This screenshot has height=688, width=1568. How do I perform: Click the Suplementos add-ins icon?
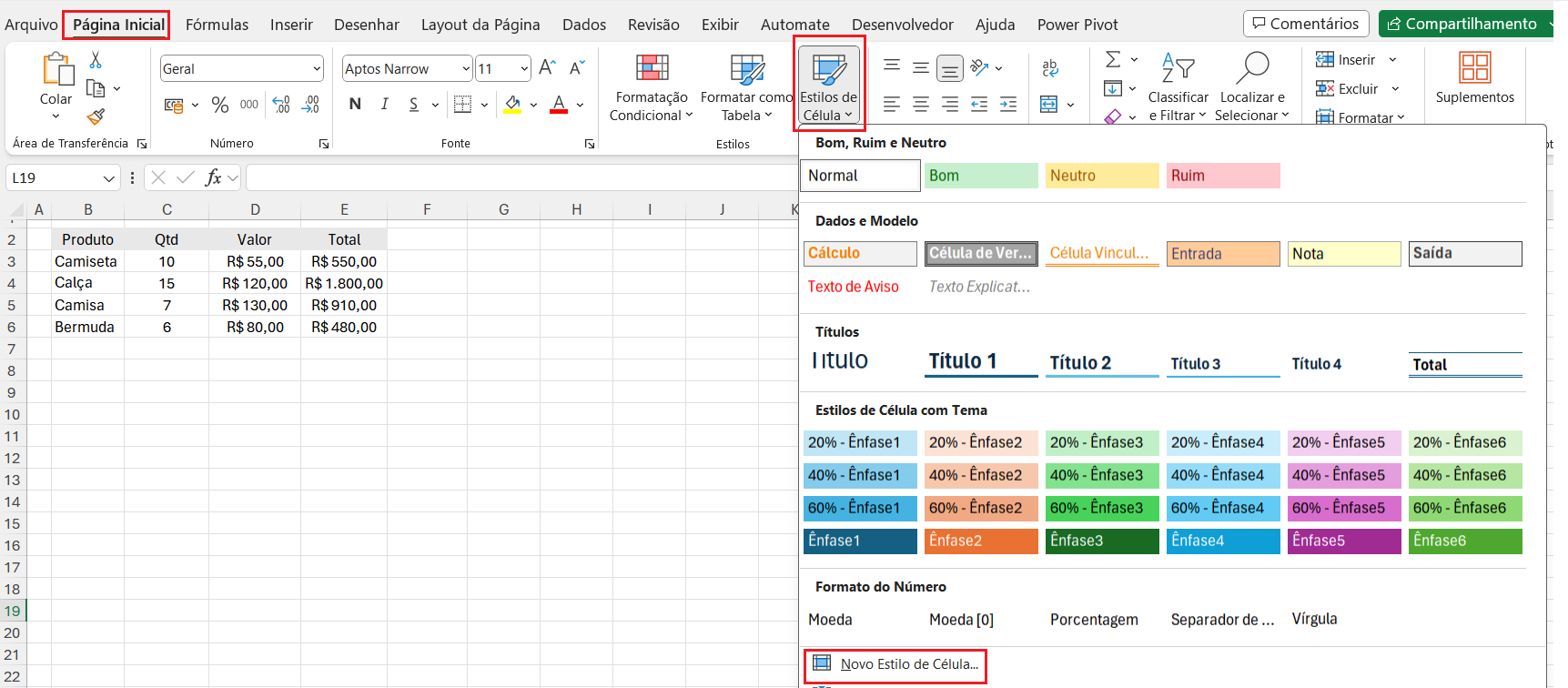pos(1474,78)
